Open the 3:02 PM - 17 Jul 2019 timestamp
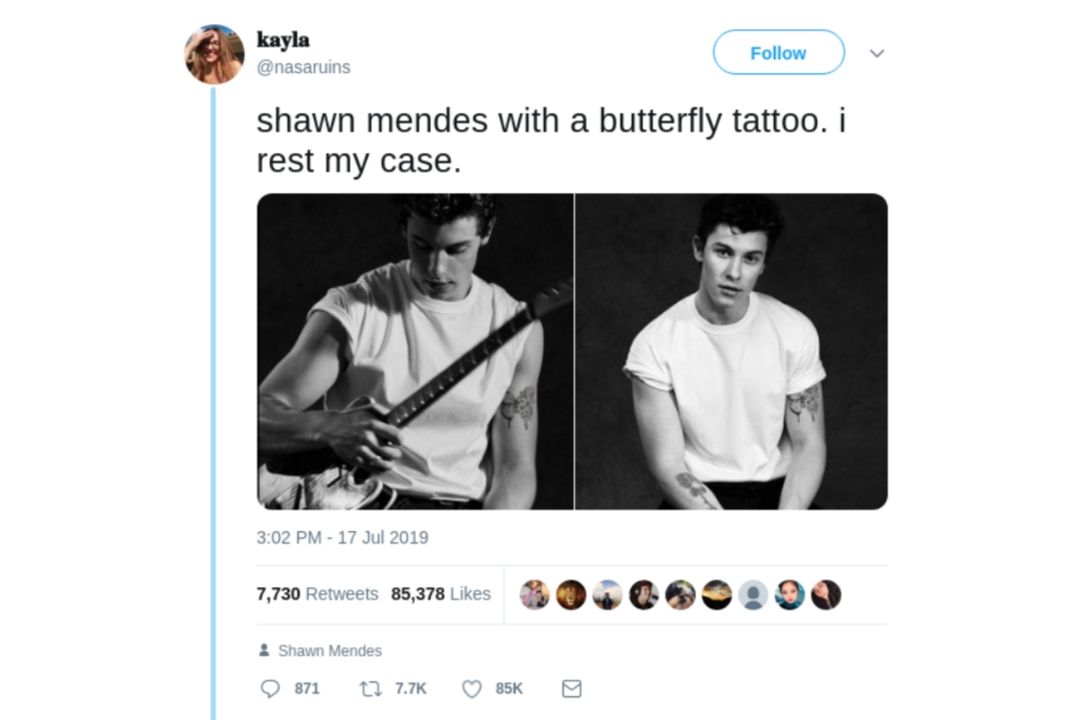Image resolution: width=1080 pixels, height=720 pixels. (342, 537)
